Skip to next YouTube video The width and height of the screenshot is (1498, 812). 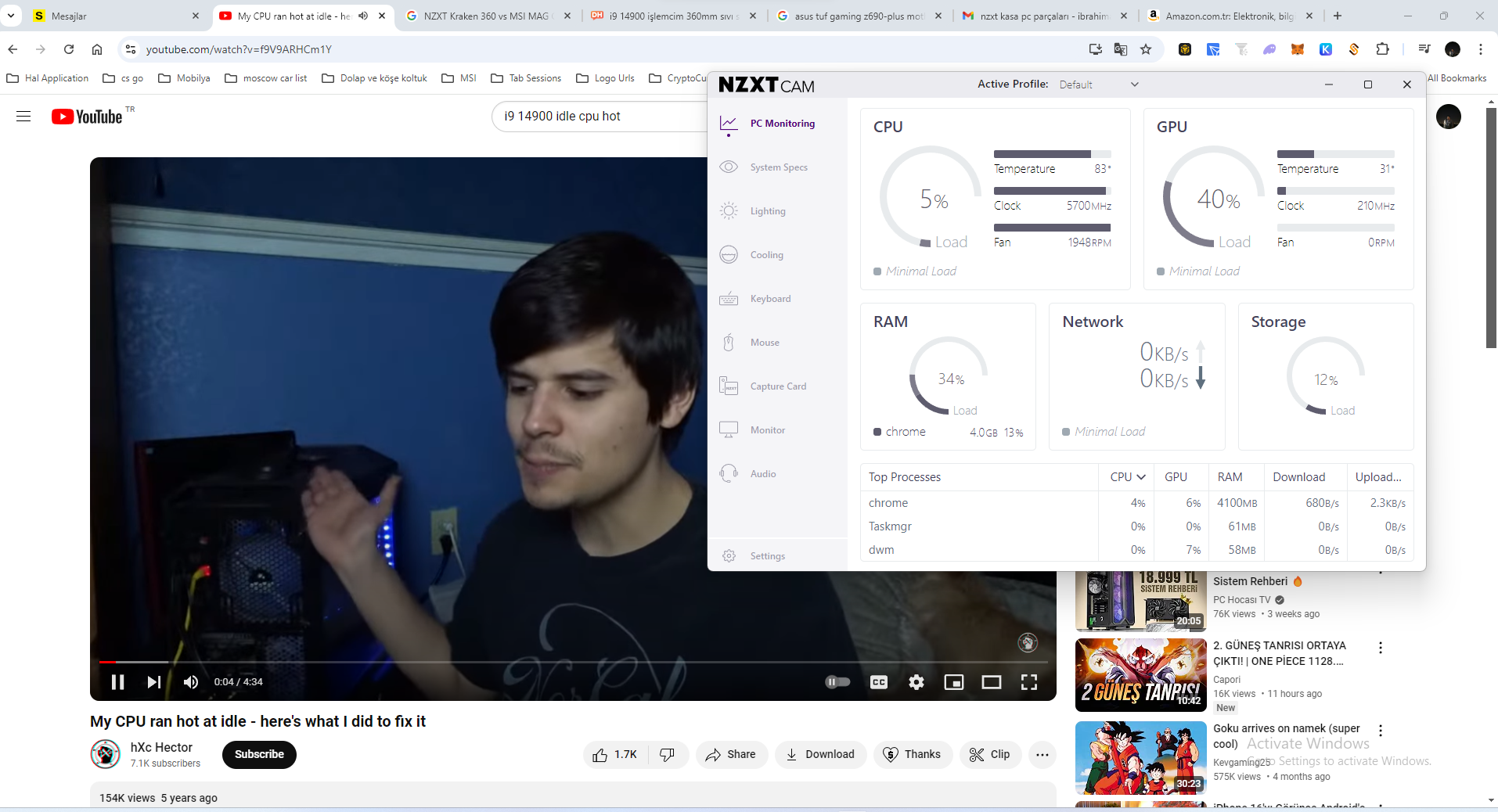point(154,682)
